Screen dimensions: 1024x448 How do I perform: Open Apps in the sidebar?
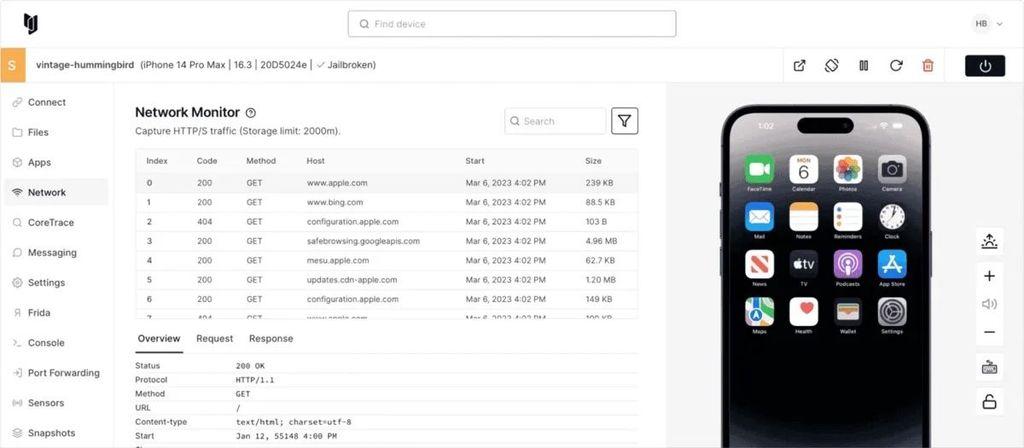(x=56, y=163)
